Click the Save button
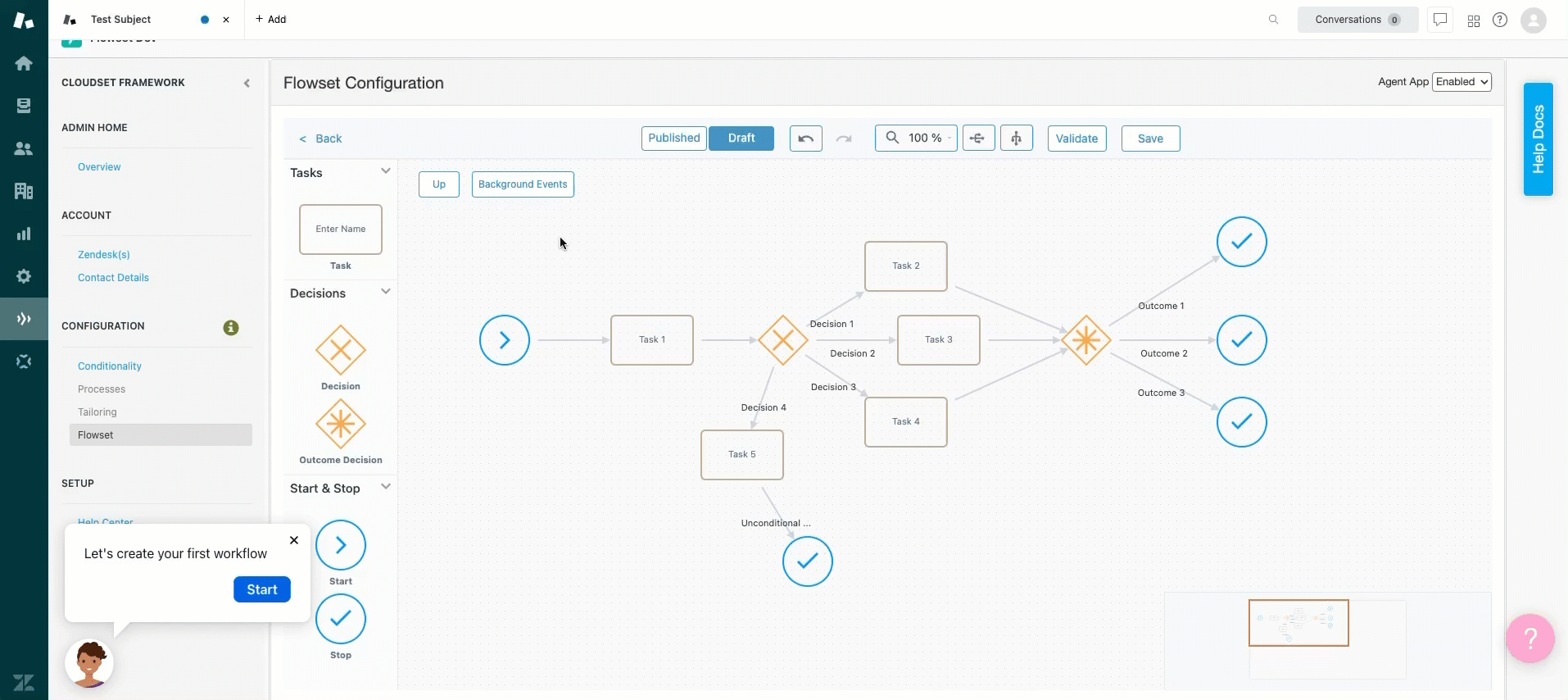The height and width of the screenshot is (700, 1568). click(x=1150, y=139)
